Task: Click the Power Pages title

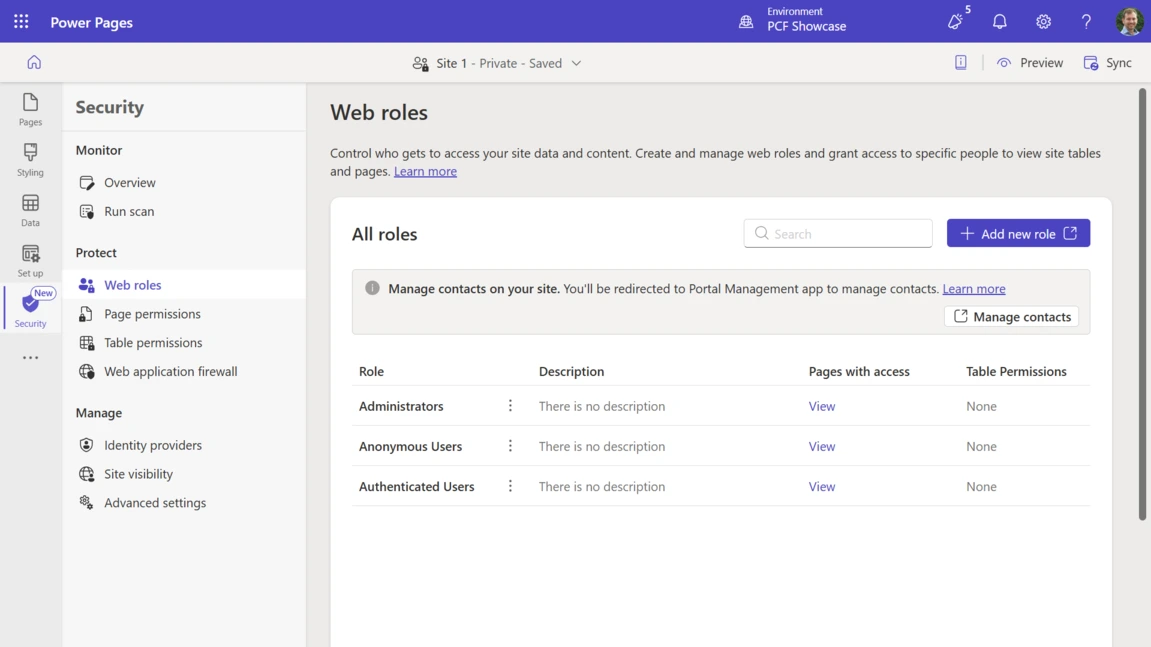Action: (x=92, y=22)
